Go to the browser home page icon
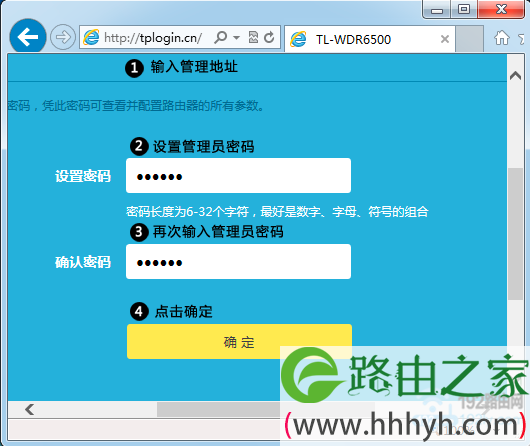This screenshot has width=530, height=446. [x=502, y=38]
